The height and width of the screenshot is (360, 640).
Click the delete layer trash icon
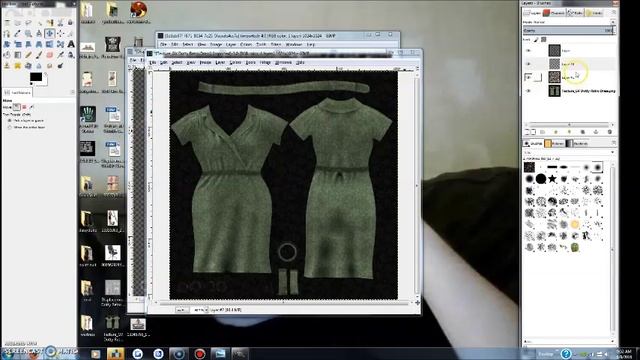(x=610, y=132)
